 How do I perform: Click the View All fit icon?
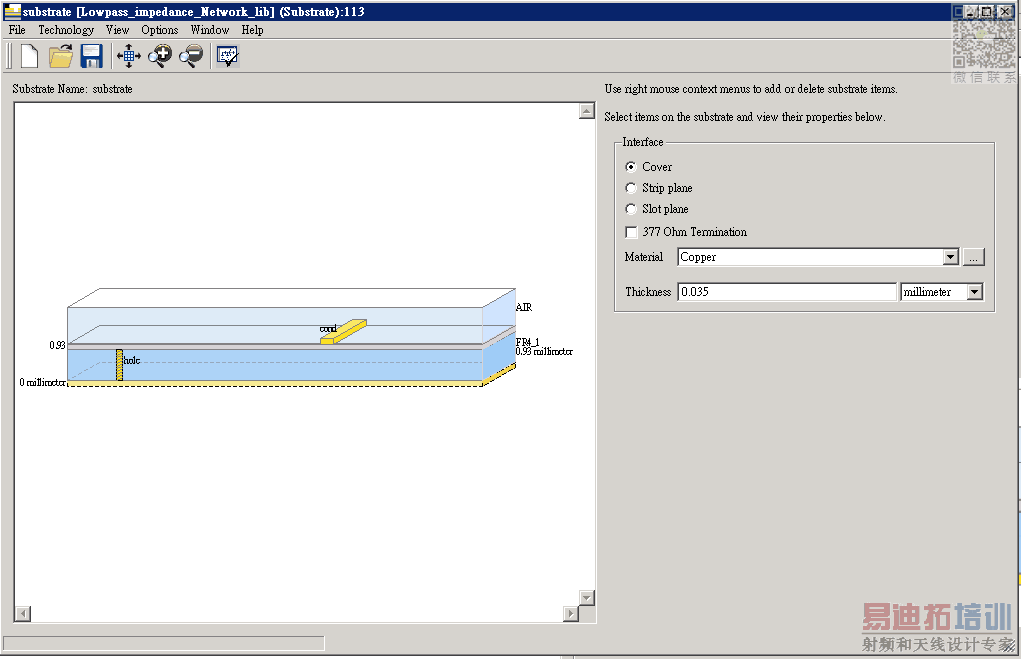pos(129,56)
